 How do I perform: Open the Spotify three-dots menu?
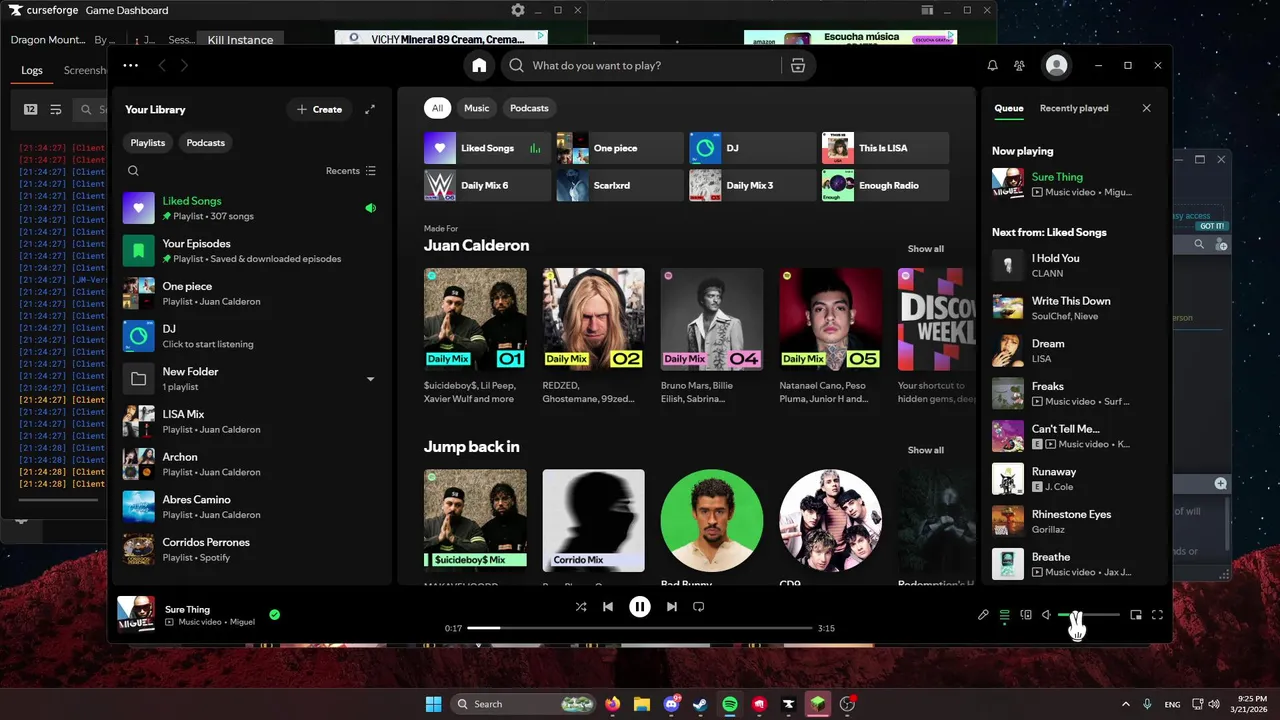tap(131, 65)
